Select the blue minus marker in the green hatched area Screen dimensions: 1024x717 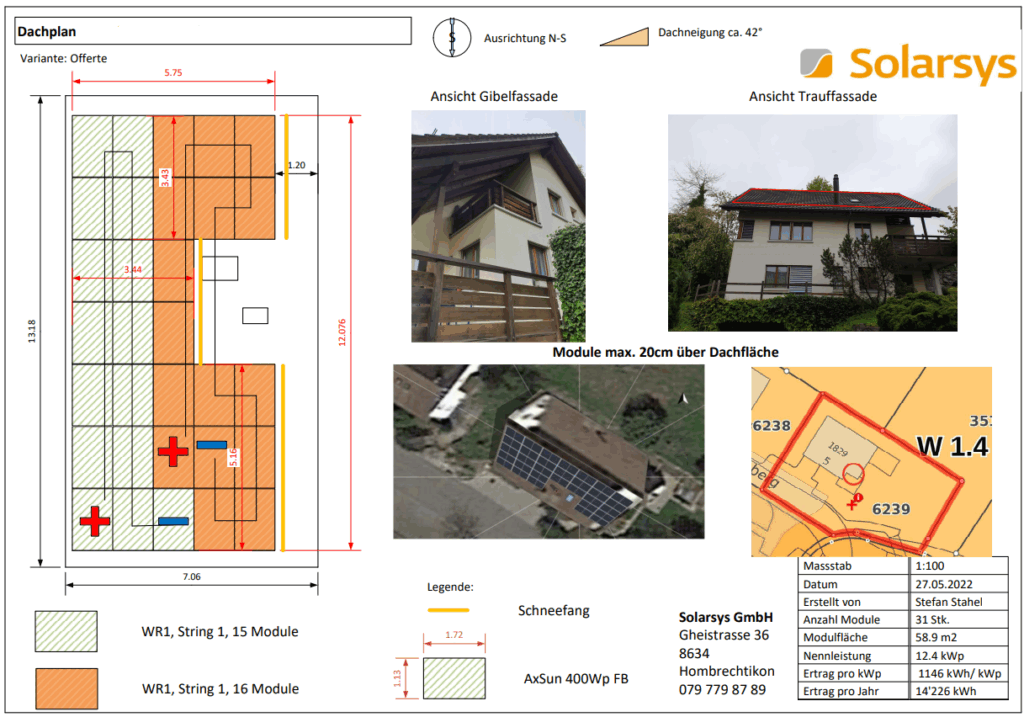click(173, 521)
